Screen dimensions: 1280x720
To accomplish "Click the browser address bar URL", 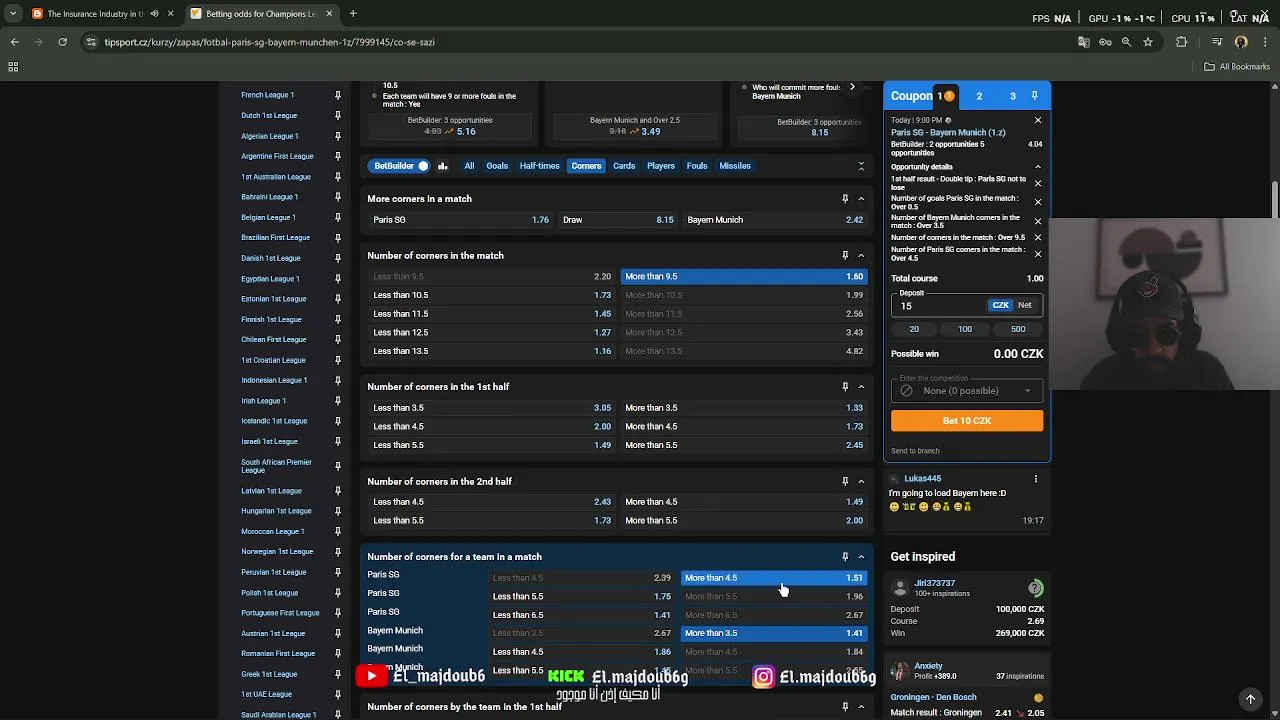I will click(269, 42).
